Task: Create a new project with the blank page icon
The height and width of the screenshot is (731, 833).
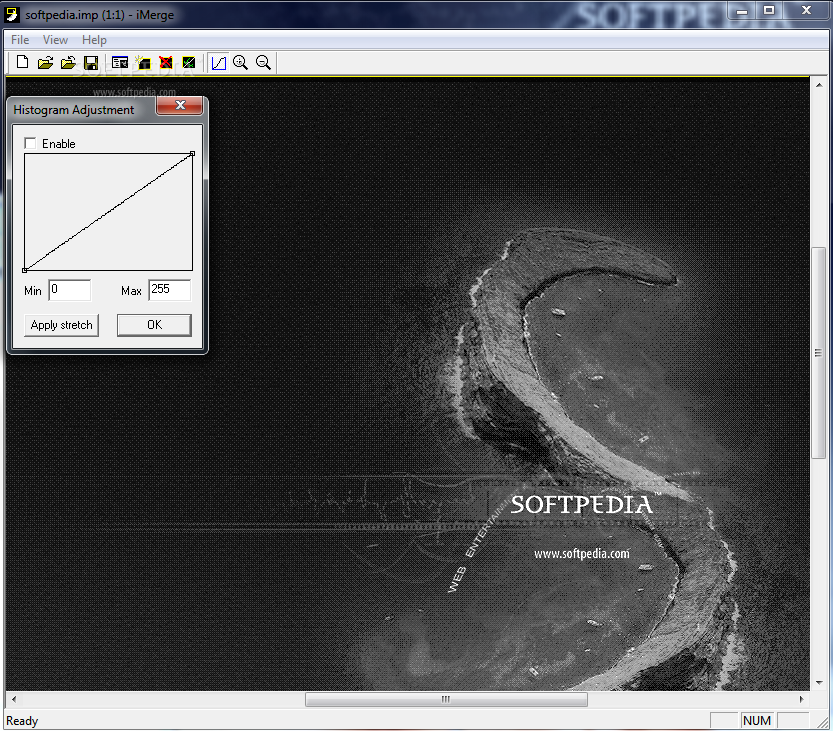Action: (22, 63)
